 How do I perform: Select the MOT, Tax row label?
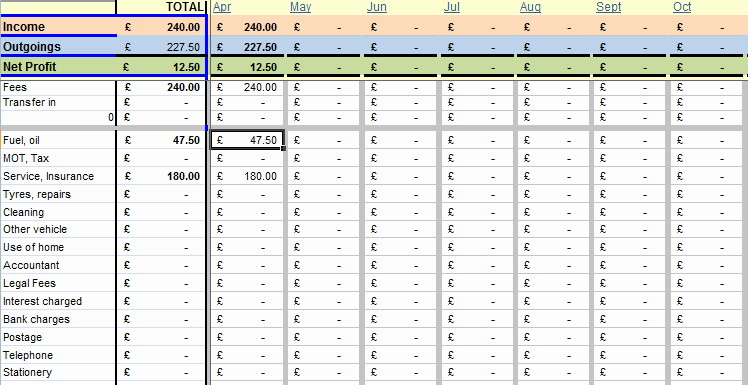point(58,158)
